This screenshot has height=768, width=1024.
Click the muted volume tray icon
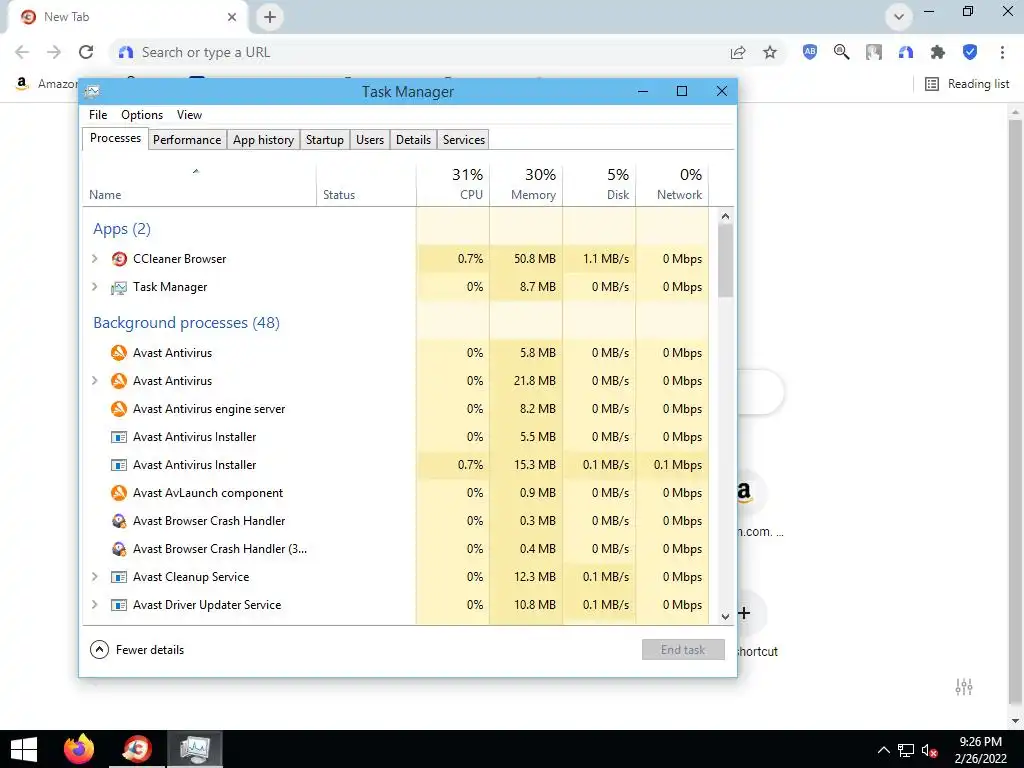929,750
